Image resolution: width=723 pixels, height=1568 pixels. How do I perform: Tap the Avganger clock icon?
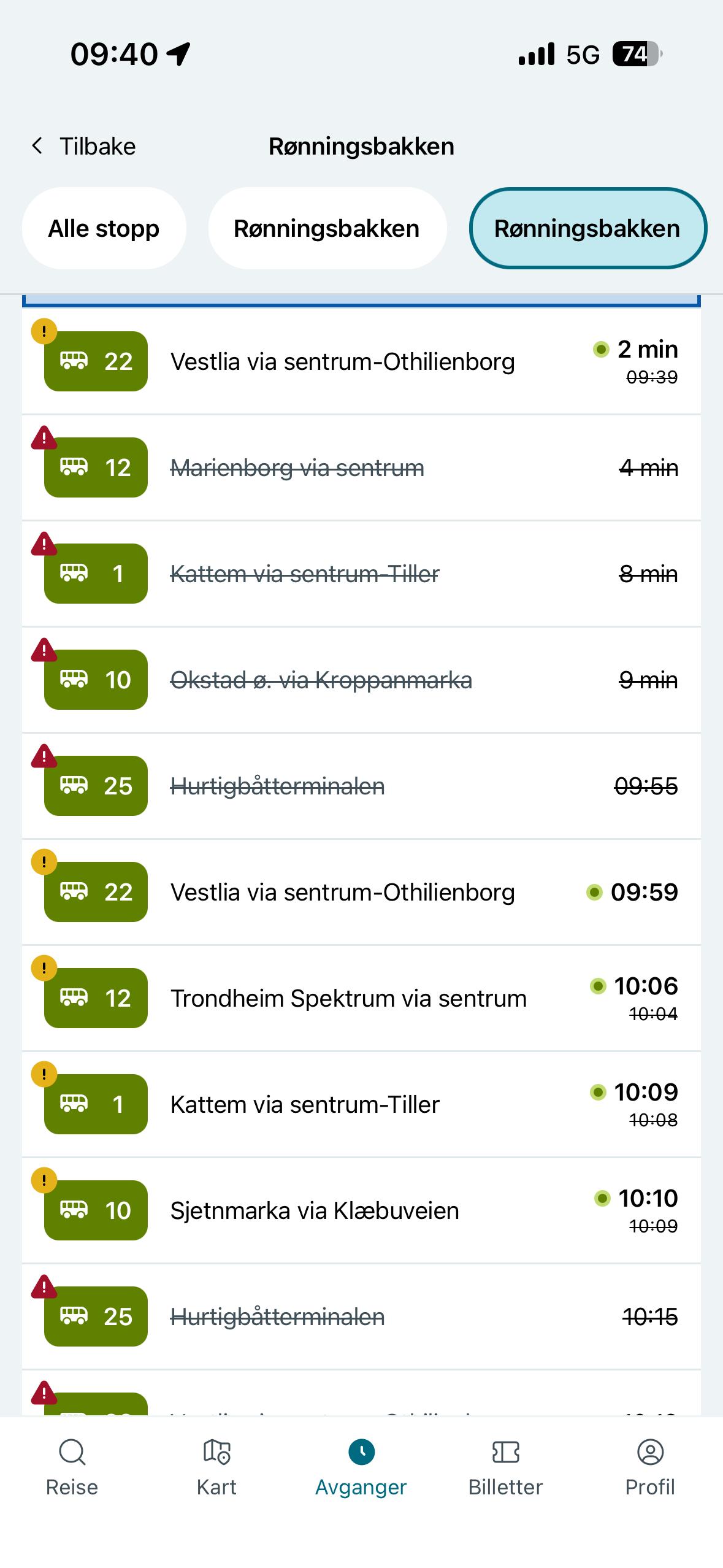362,1451
